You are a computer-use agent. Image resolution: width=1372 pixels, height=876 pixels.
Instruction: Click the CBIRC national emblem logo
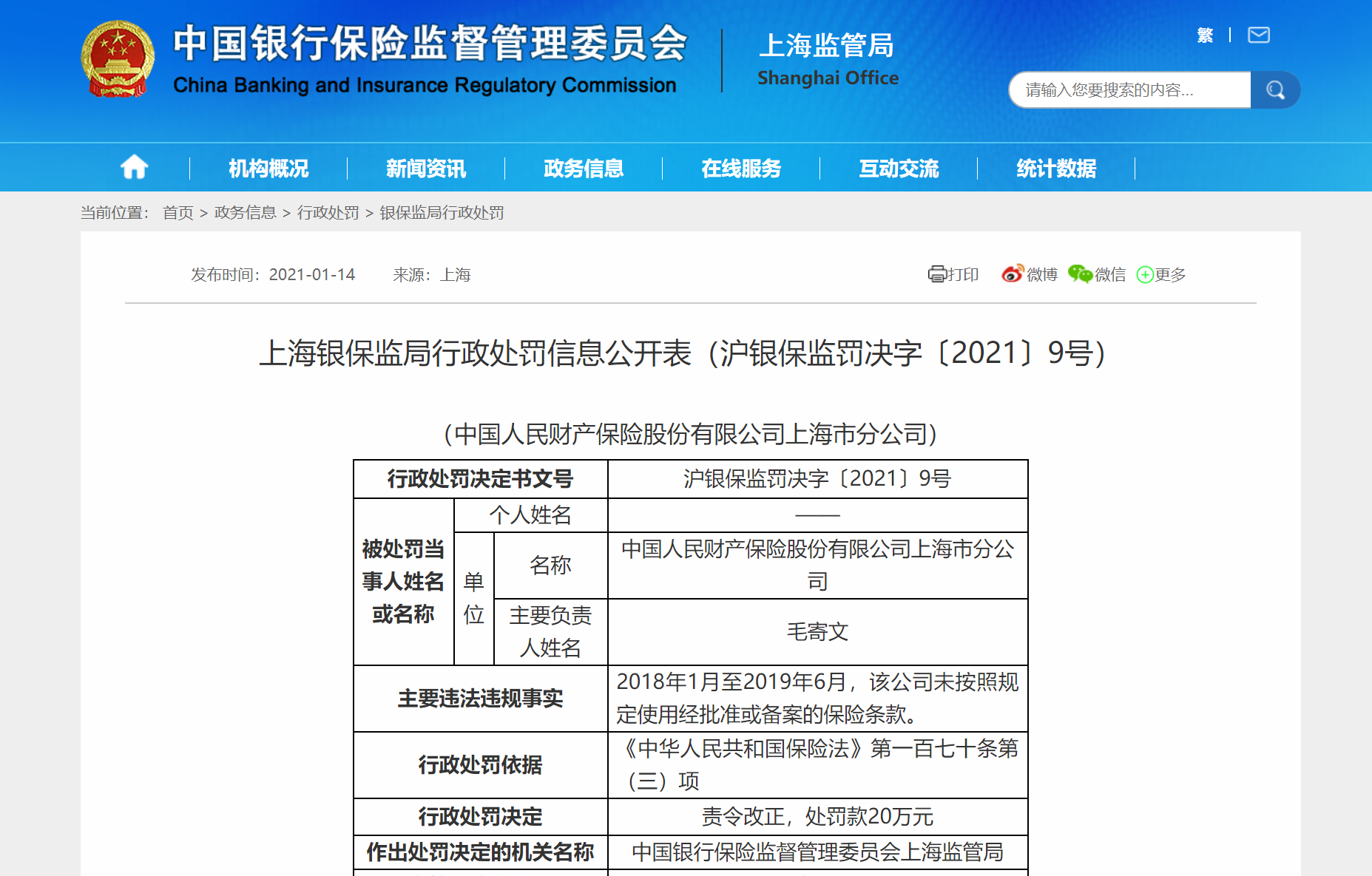117,59
